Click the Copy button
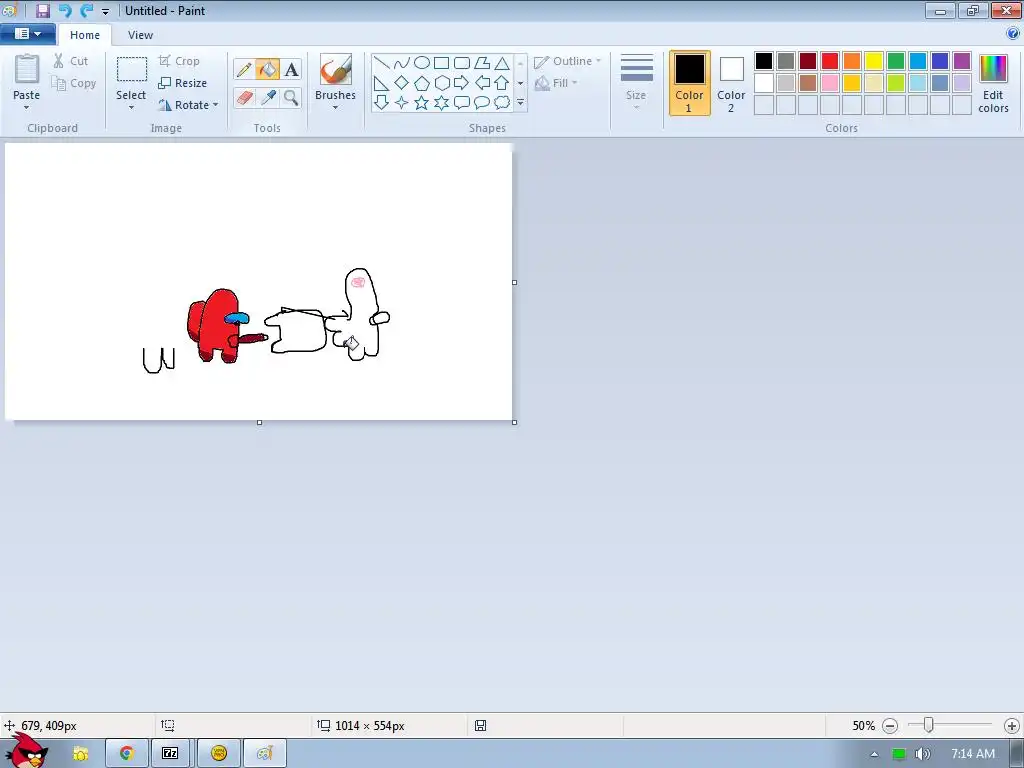This screenshot has width=1024, height=768. tap(74, 84)
